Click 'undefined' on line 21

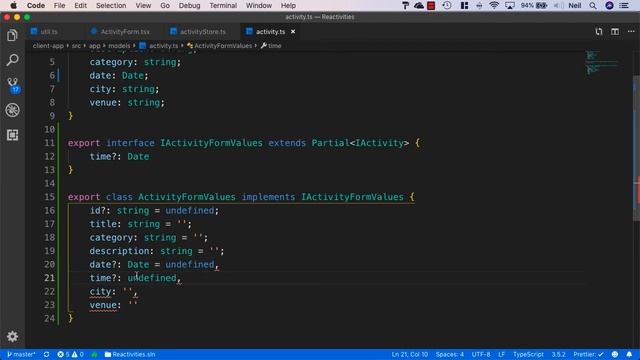[x=152, y=278]
